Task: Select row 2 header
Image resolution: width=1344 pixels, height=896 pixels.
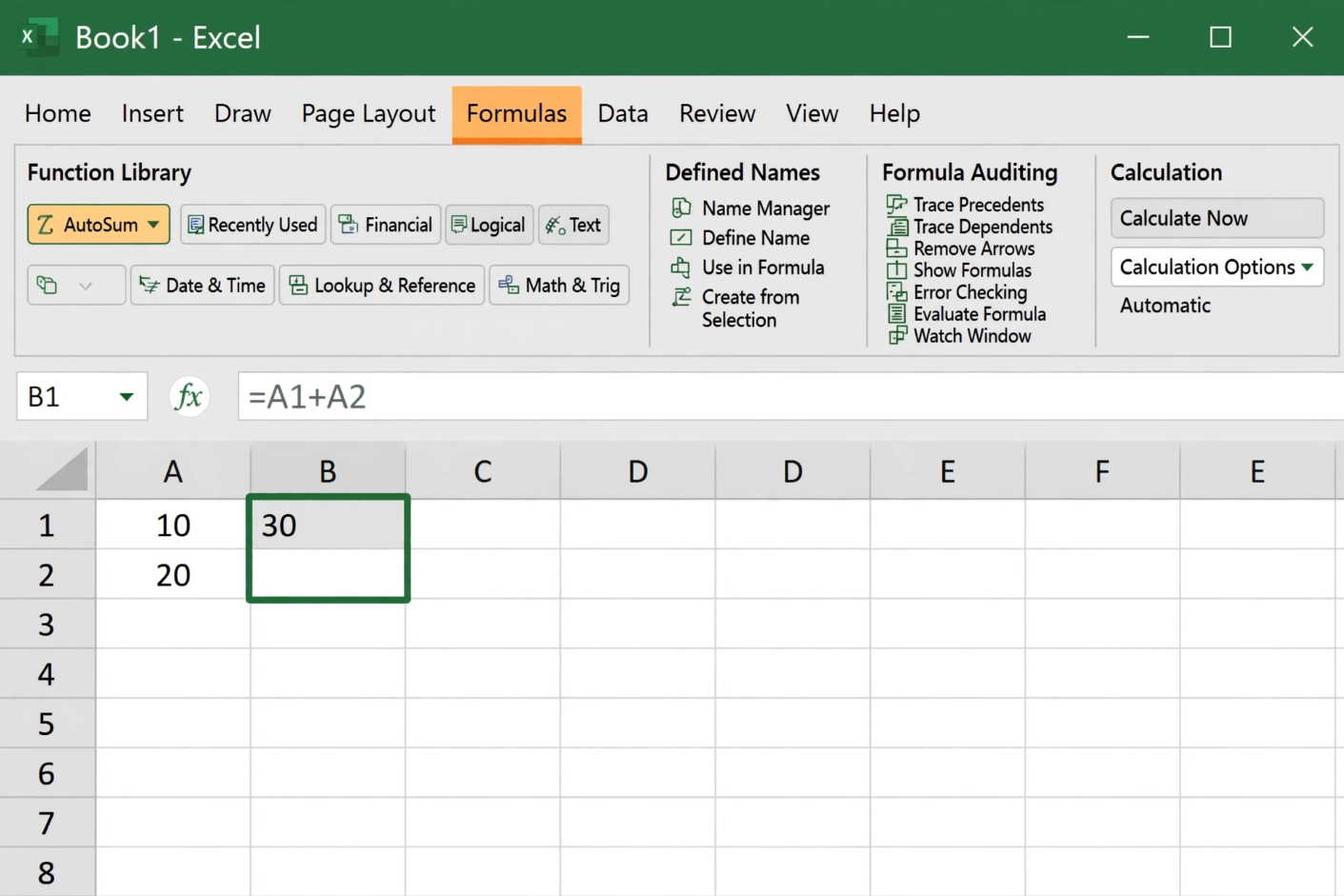Action: (x=47, y=574)
